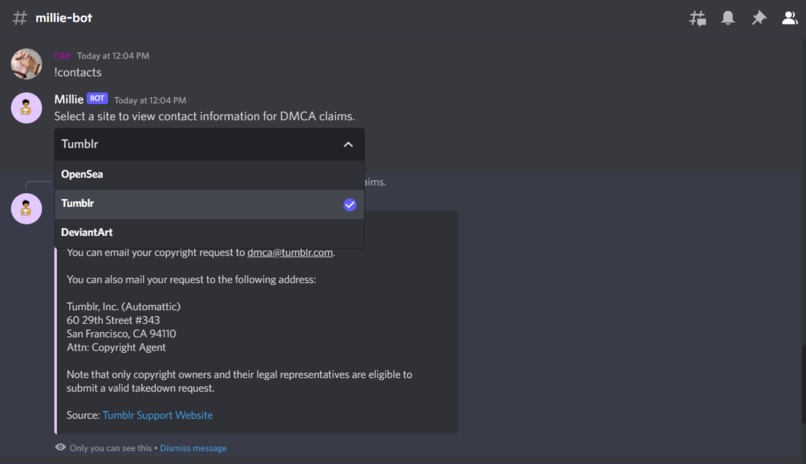Click Millie's Today at 12:04 PM timestamp
The width and height of the screenshot is (806, 464).
point(150,100)
